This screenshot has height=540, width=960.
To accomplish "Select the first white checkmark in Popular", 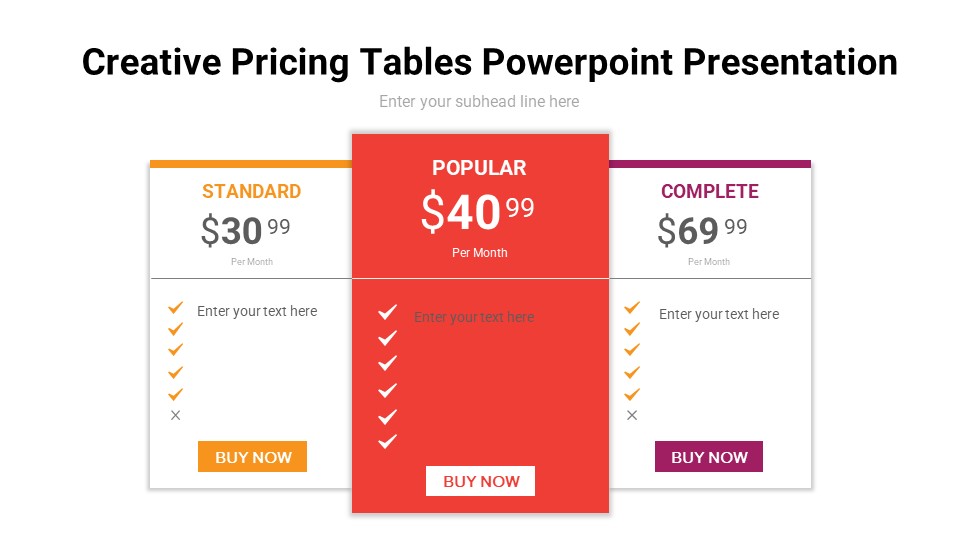I will pyautogui.click(x=388, y=312).
